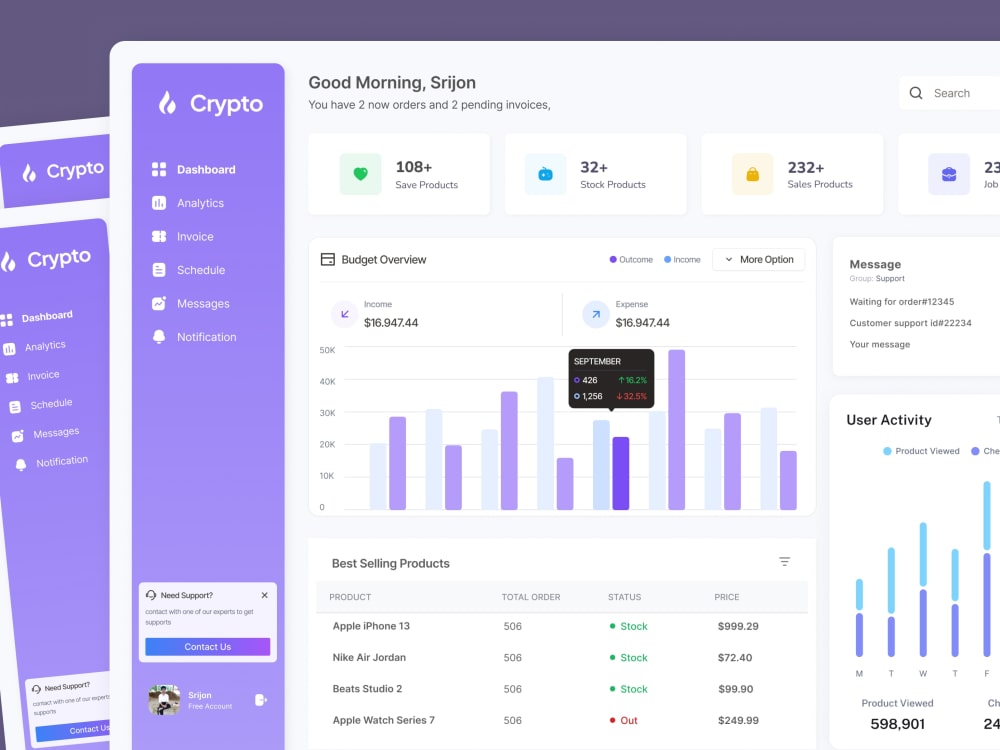The width and height of the screenshot is (1000, 750).
Task: Click the purple briefcase Job icon
Action: (949, 173)
